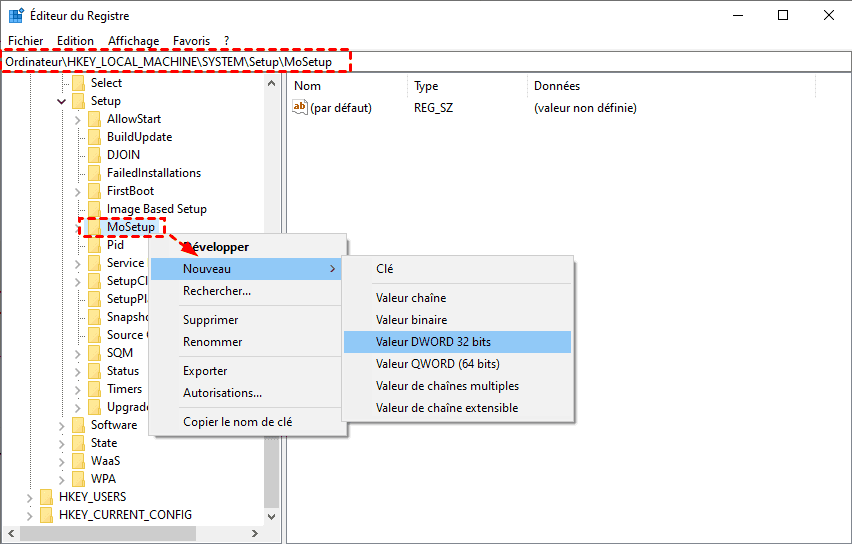The image size is (852, 544).
Task: Open the Affichage menu
Action: (134, 41)
